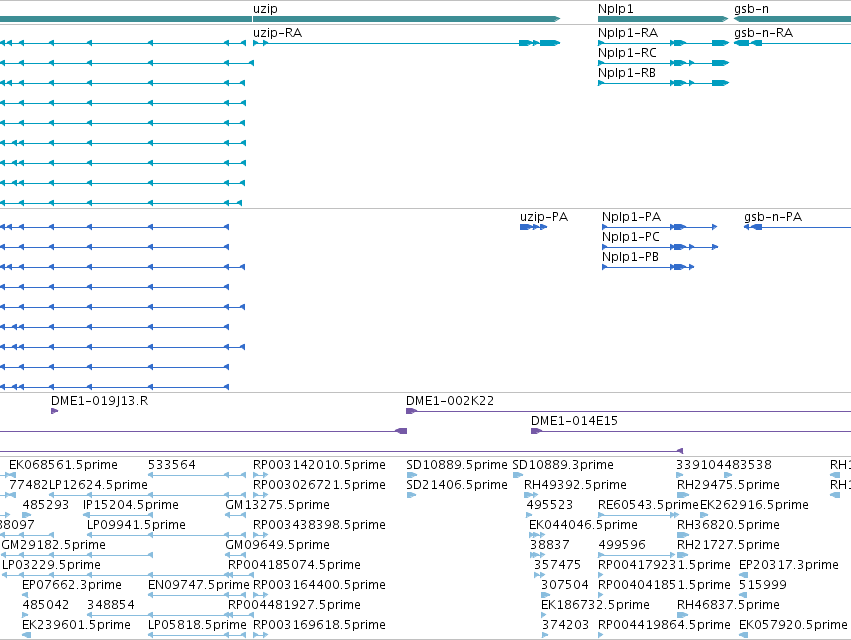Select EST RH29475.5prime
The image size is (851, 640).
click(728, 485)
